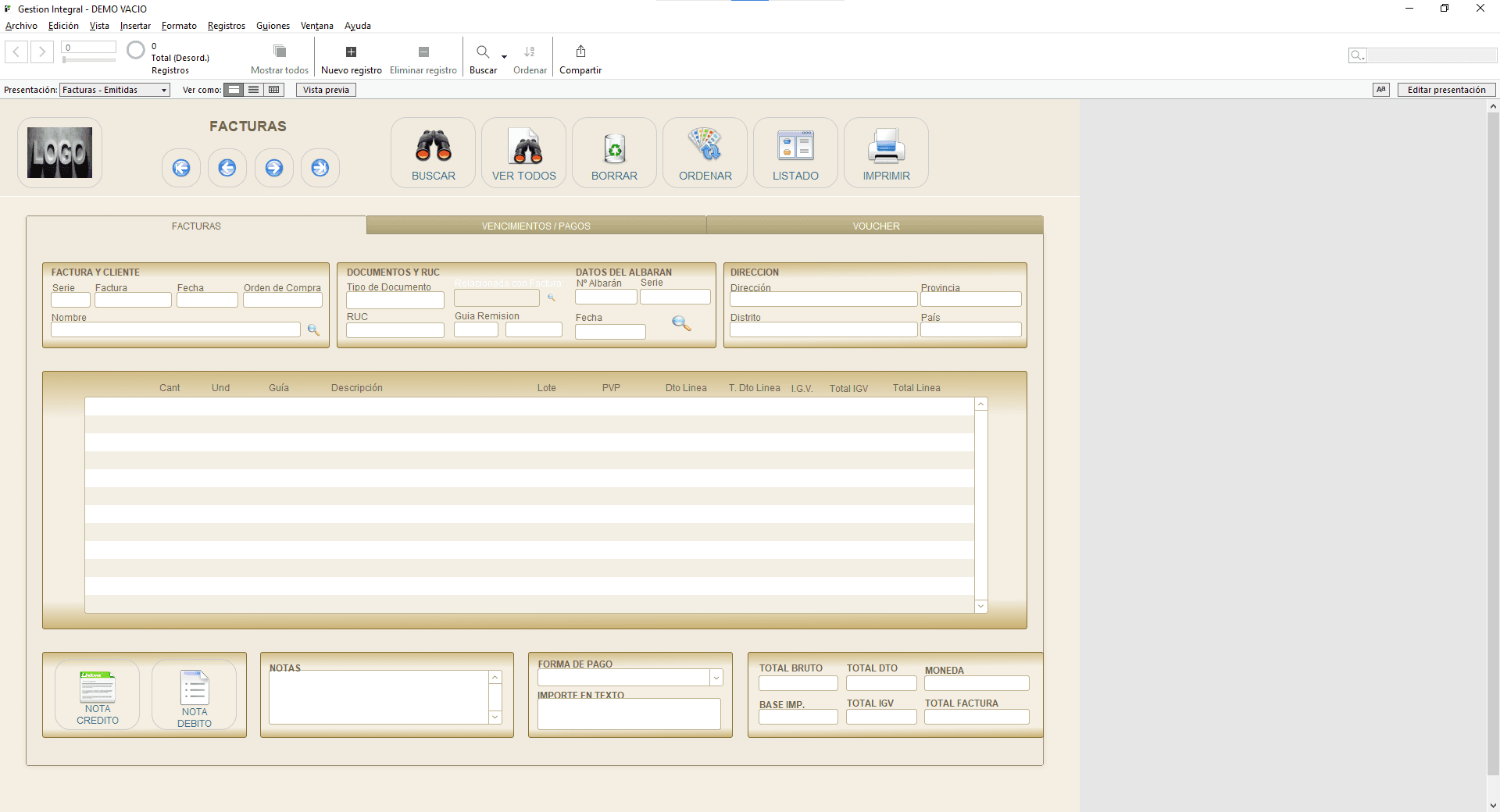Image resolution: width=1500 pixels, height=812 pixels.
Task: Click the Editar presentación button
Action: click(x=1446, y=90)
